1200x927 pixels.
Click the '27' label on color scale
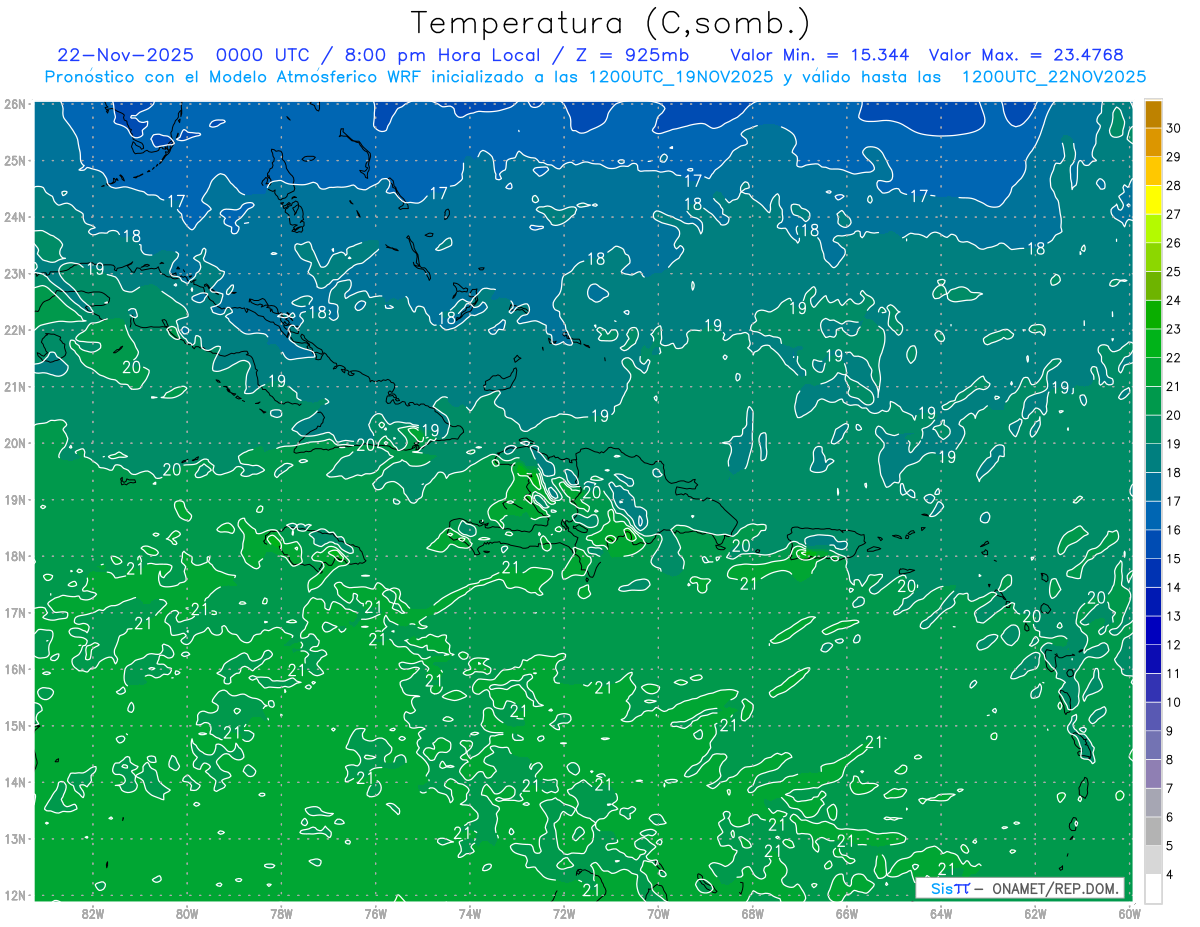pos(1174,214)
